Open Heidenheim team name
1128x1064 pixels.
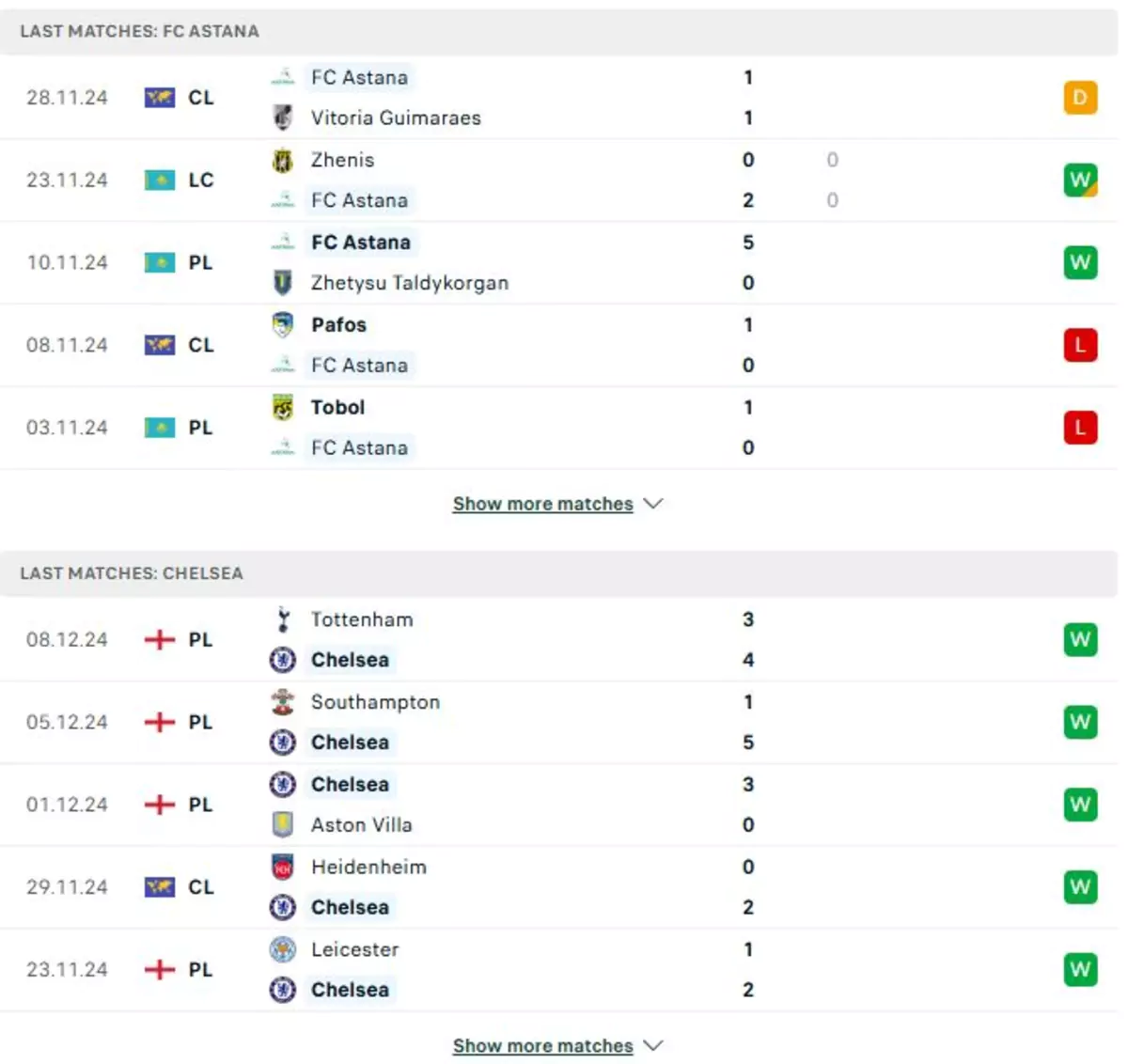pos(368,867)
